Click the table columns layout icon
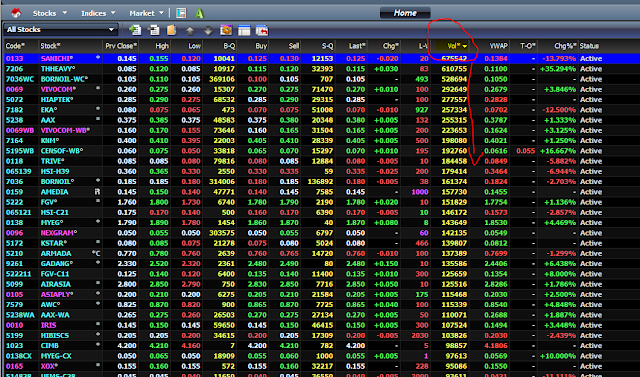Screen dimensions: 640x377 (244, 30)
